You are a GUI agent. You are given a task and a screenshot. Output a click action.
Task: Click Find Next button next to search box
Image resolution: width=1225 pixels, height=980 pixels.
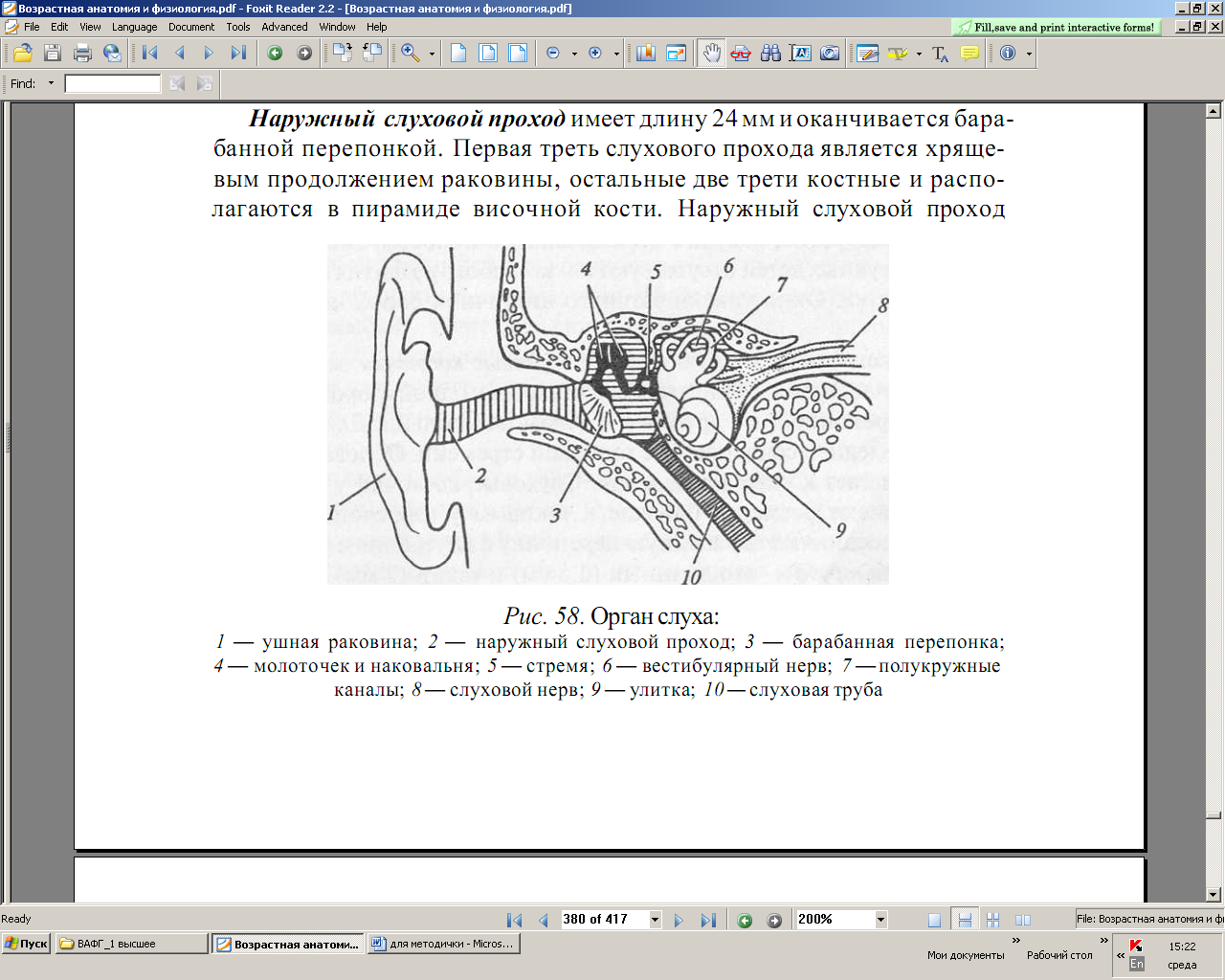tap(204, 84)
